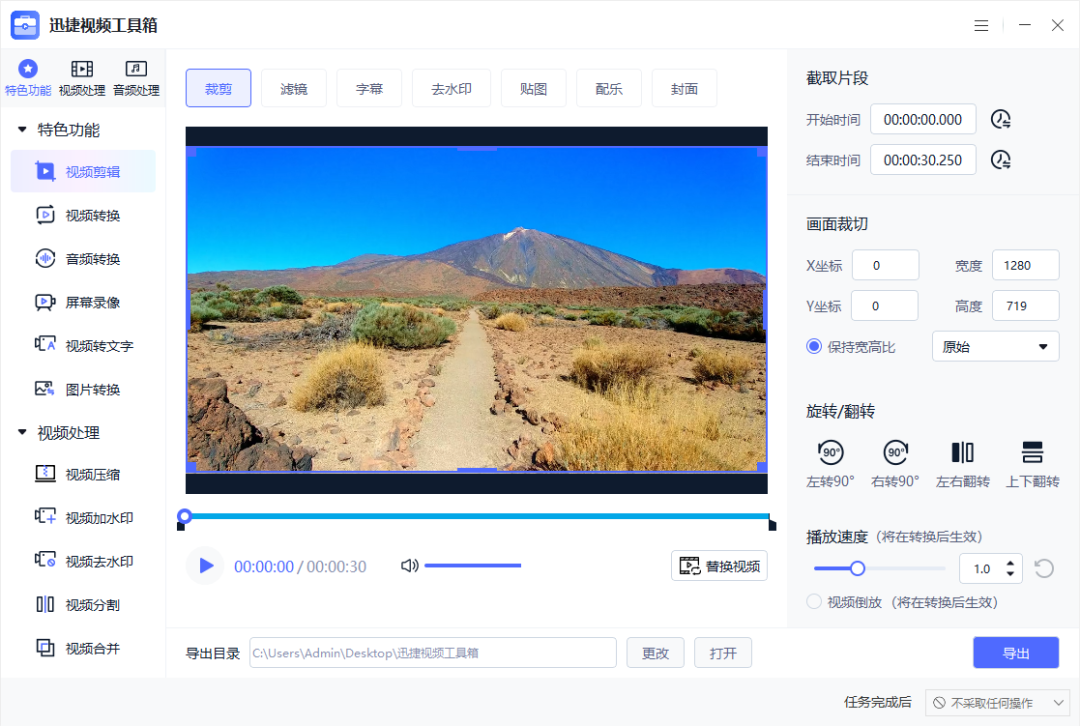
Task: Open the 原始 aspect ratio dropdown
Action: tap(996, 346)
